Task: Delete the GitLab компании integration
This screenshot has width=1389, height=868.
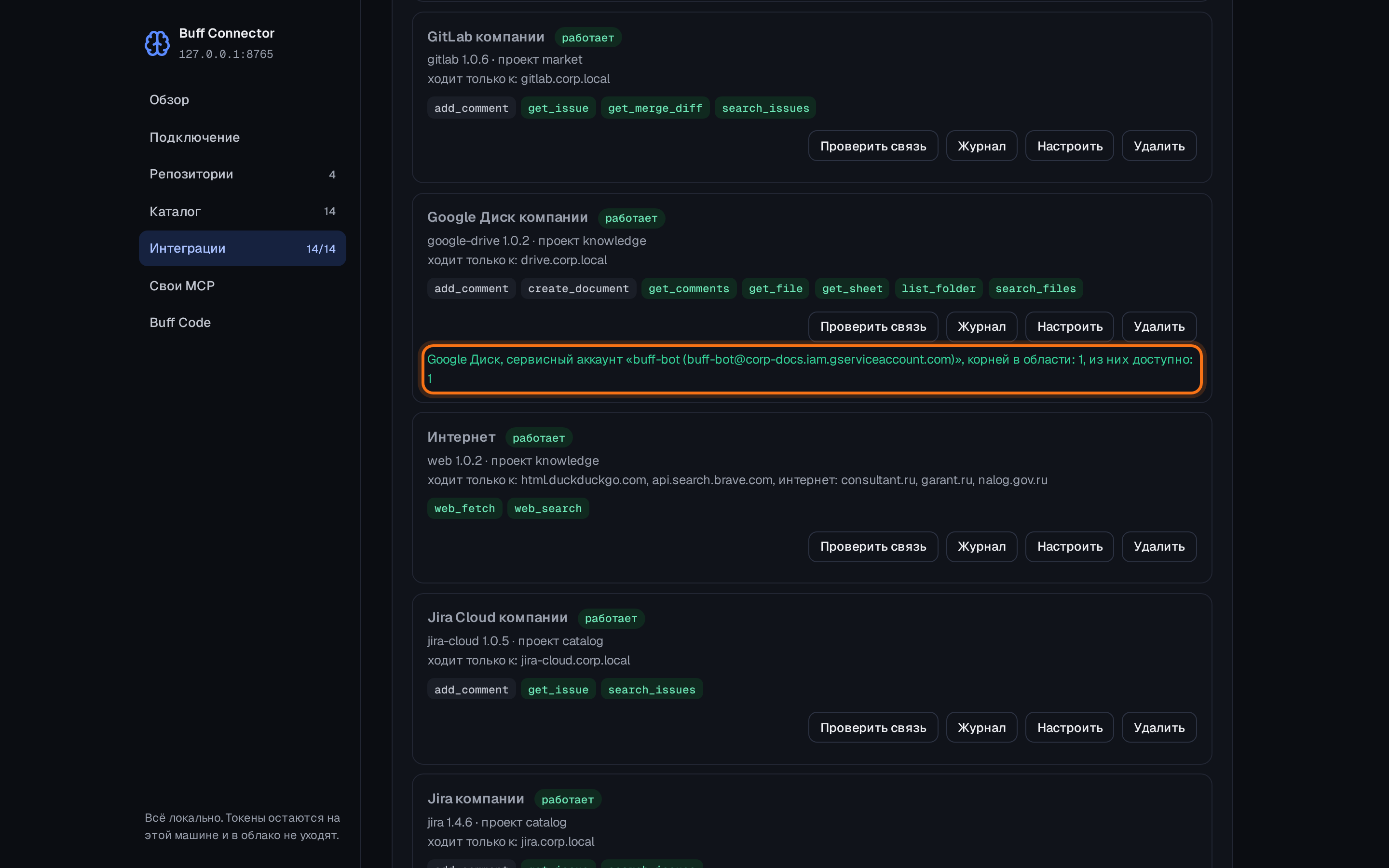Action: [x=1159, y=146]
